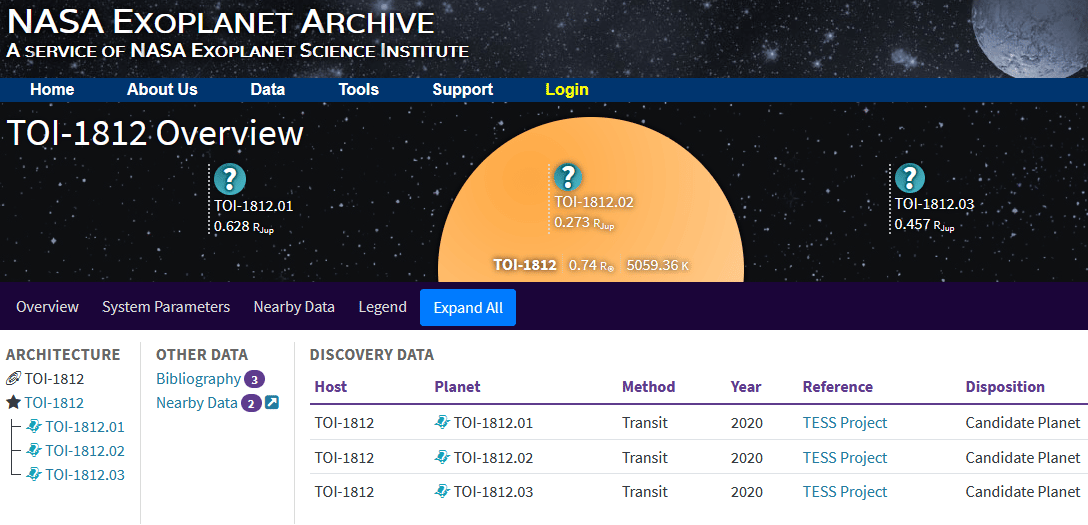This screenshot has width=1088, height=525.
Task: Click the 5059.36 K star temperature
Action: 658,265
